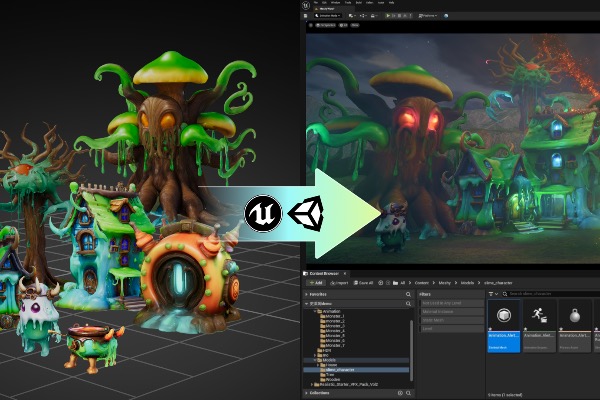
Task: Toggle the 'Static Mesh' filter
Action: [x=452, y=320]
